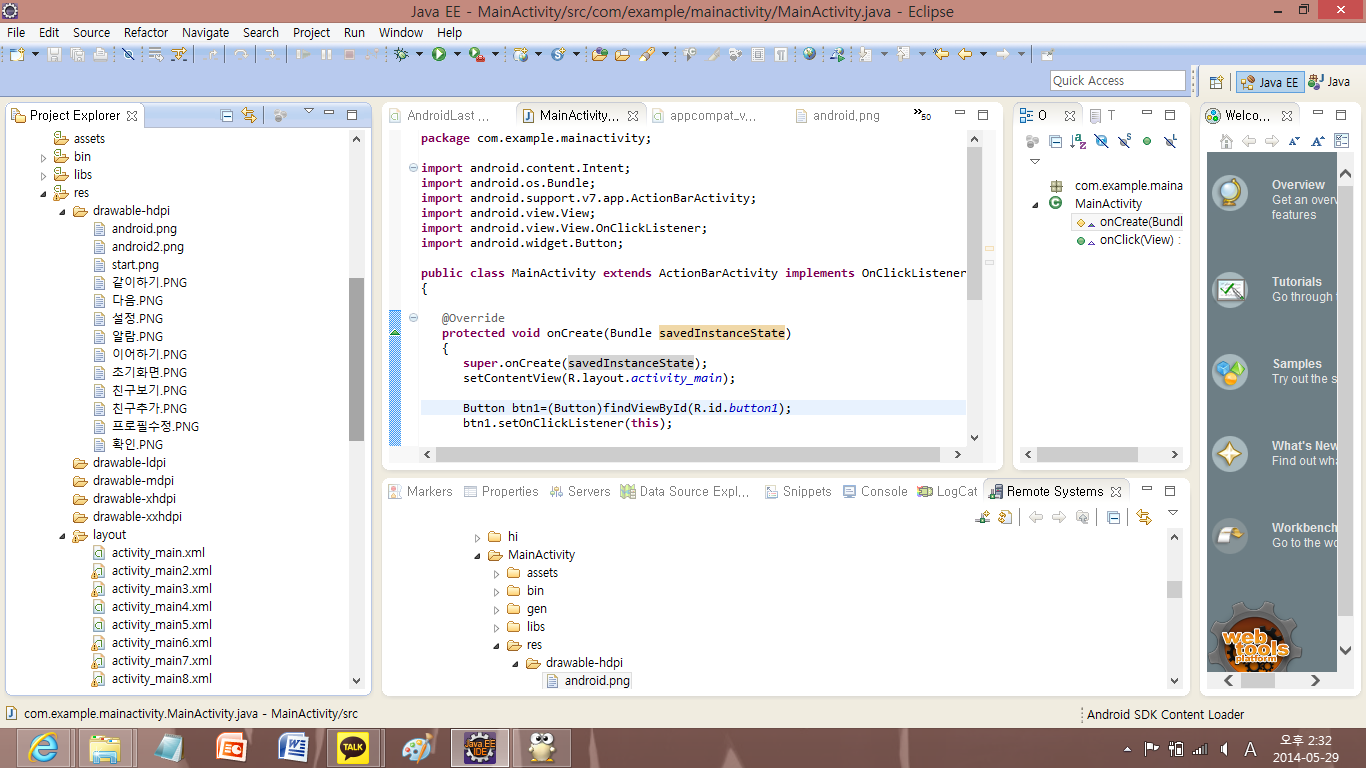Click the editor vertical scrollbar thumb
Screen dimensions: 1366x768
pos(975,223)
